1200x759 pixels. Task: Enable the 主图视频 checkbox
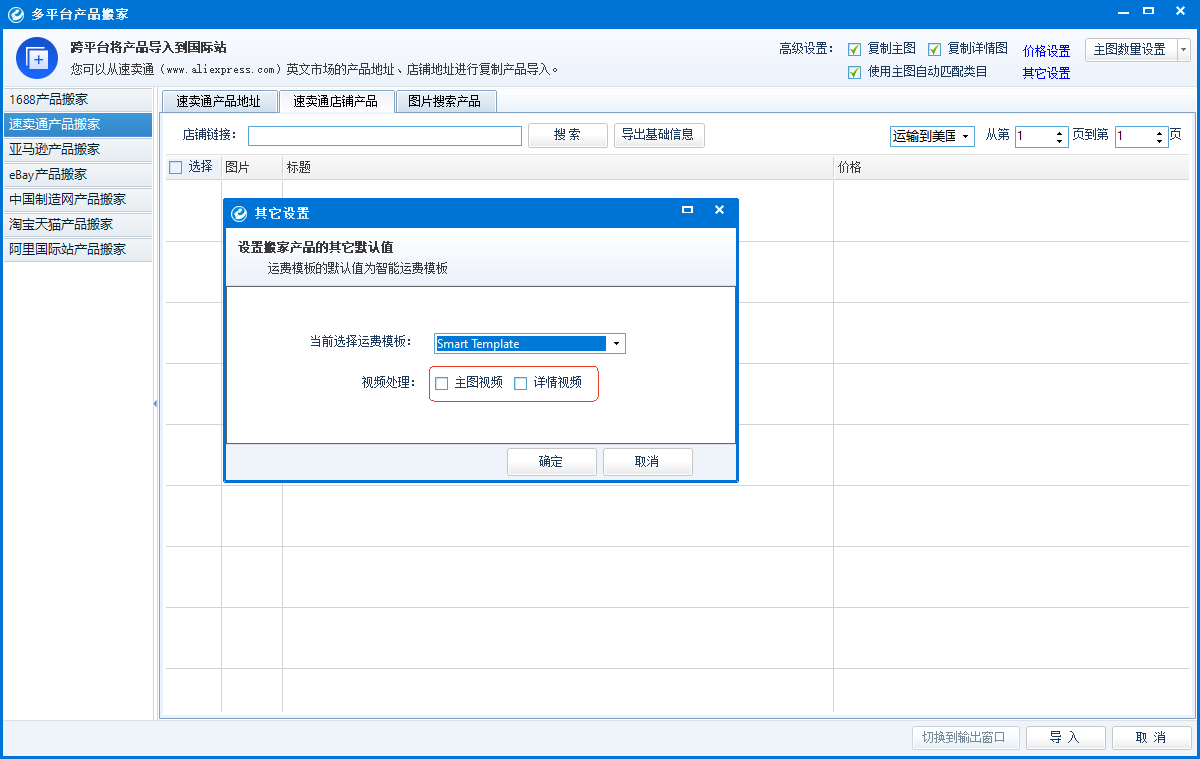tap(442, 383)
